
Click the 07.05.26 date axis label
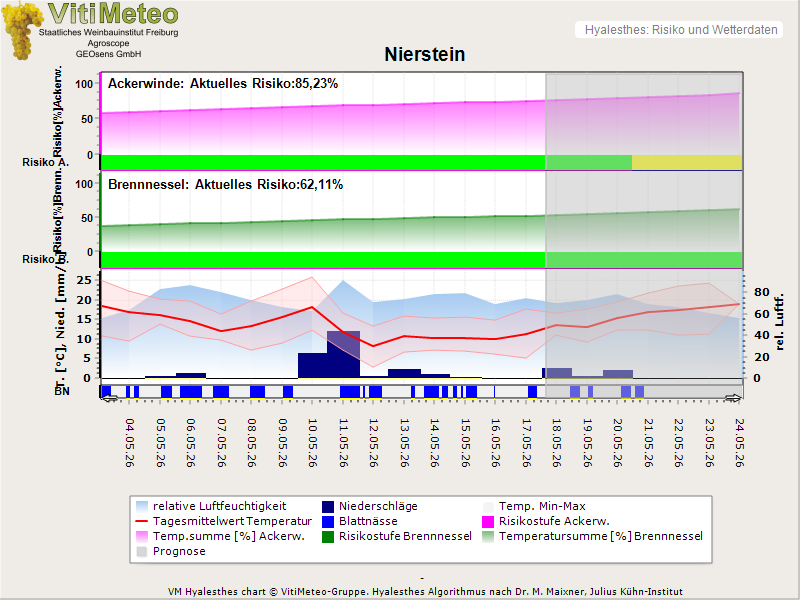tap(221, 443)
